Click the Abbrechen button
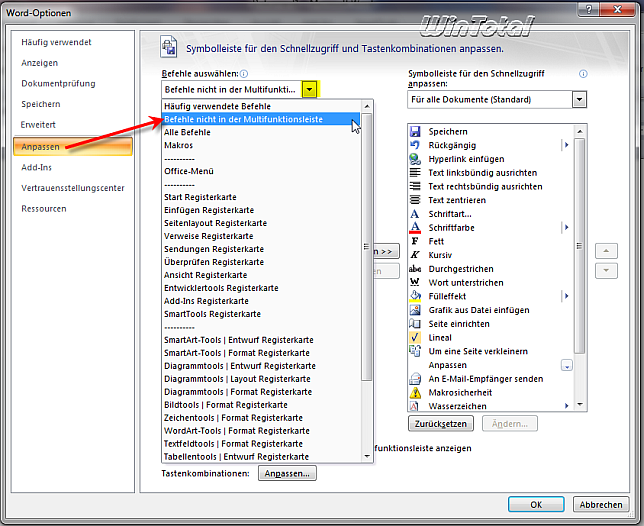 click(x=601, y=505)
